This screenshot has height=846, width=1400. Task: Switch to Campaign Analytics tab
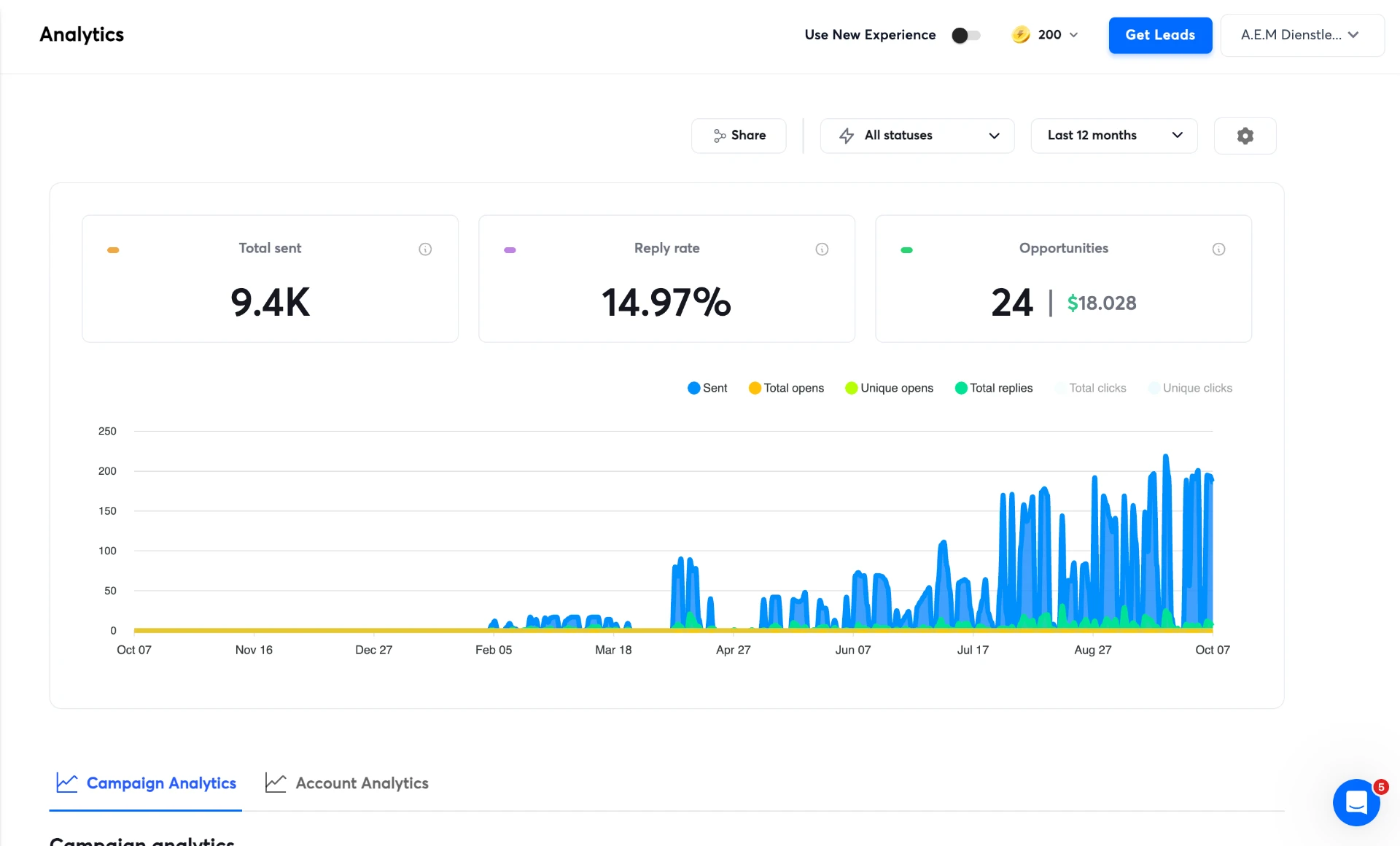coord(146,783)
